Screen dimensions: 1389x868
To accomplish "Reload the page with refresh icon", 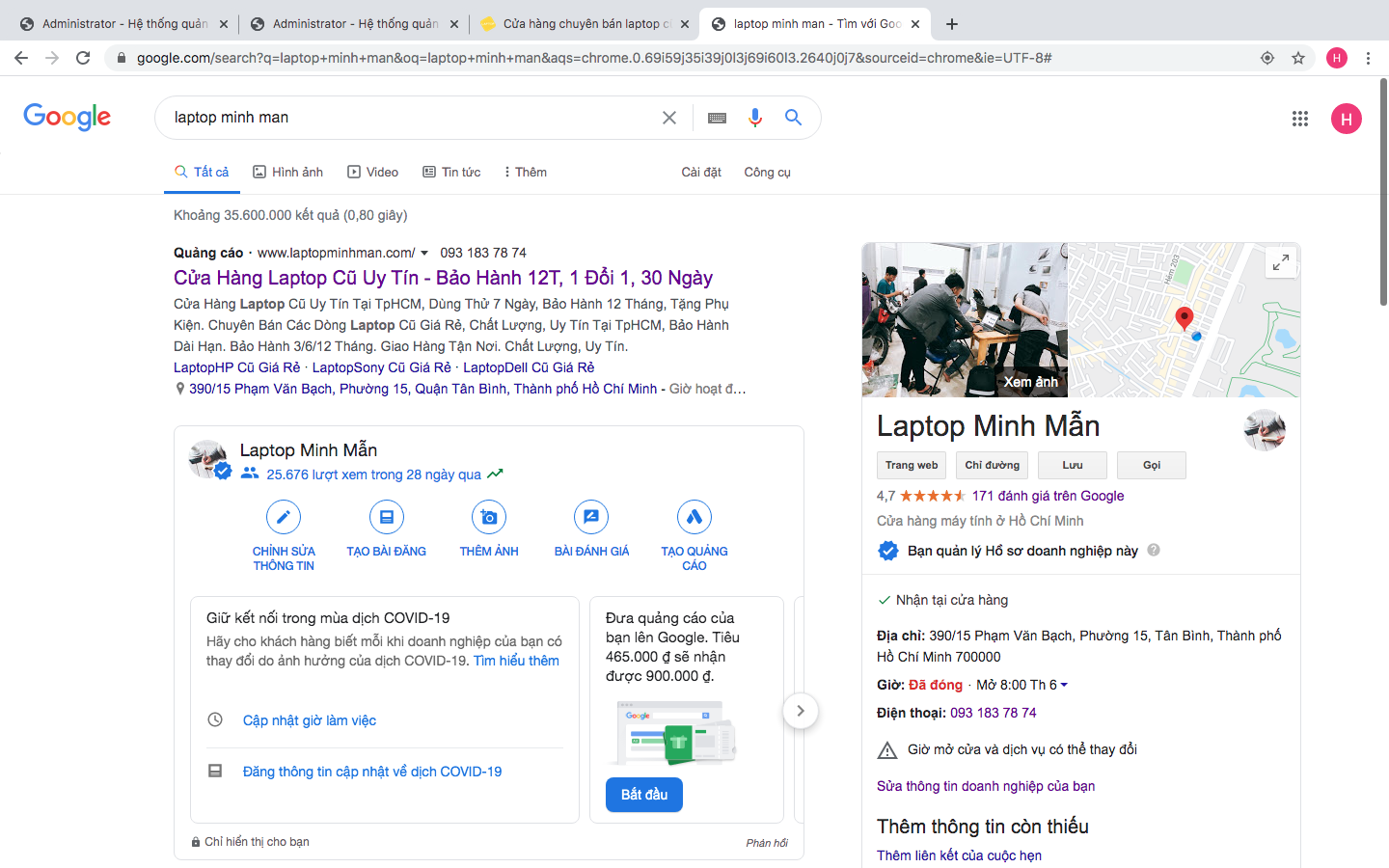I will (x=83, y=58).
